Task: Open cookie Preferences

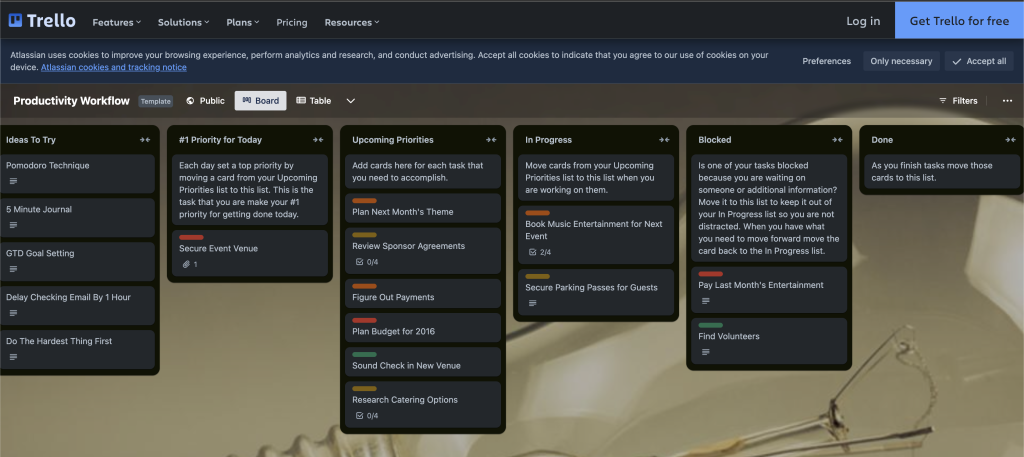Action: tap(827, 61)
